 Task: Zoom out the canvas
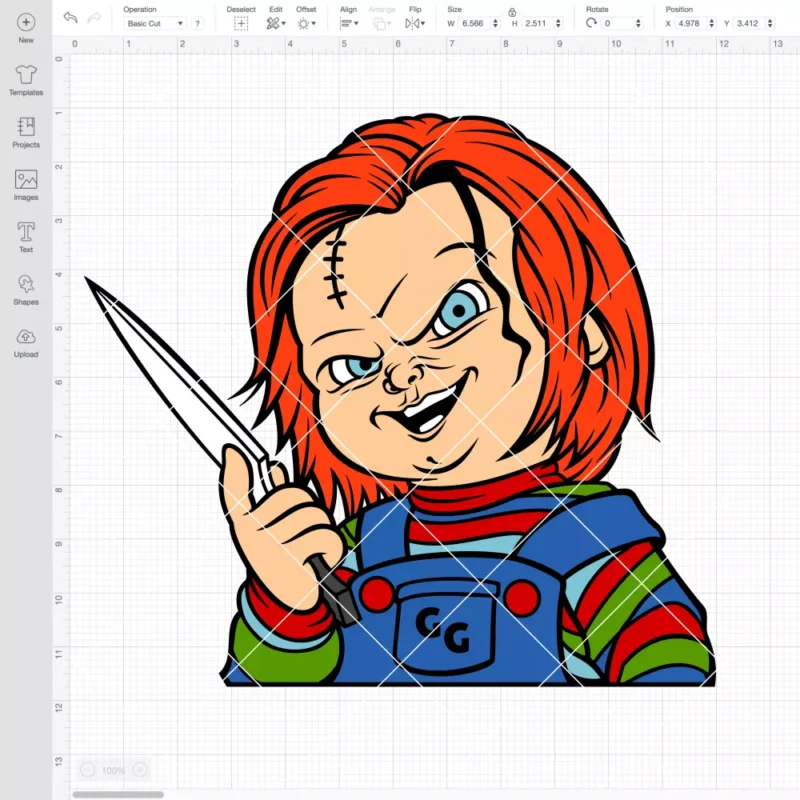pos(88,769)
